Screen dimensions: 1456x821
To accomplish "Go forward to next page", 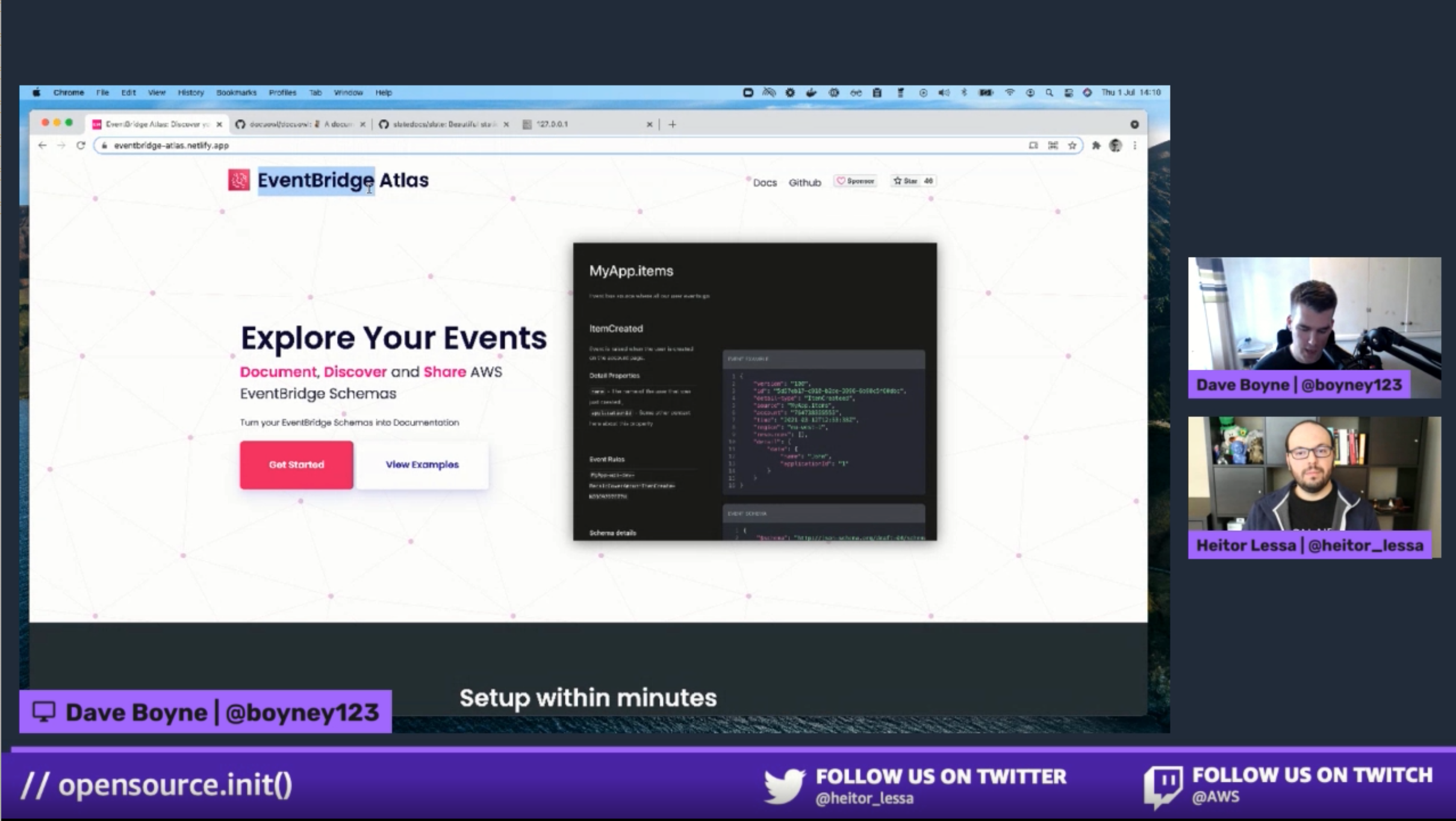I will coord(61,145).
